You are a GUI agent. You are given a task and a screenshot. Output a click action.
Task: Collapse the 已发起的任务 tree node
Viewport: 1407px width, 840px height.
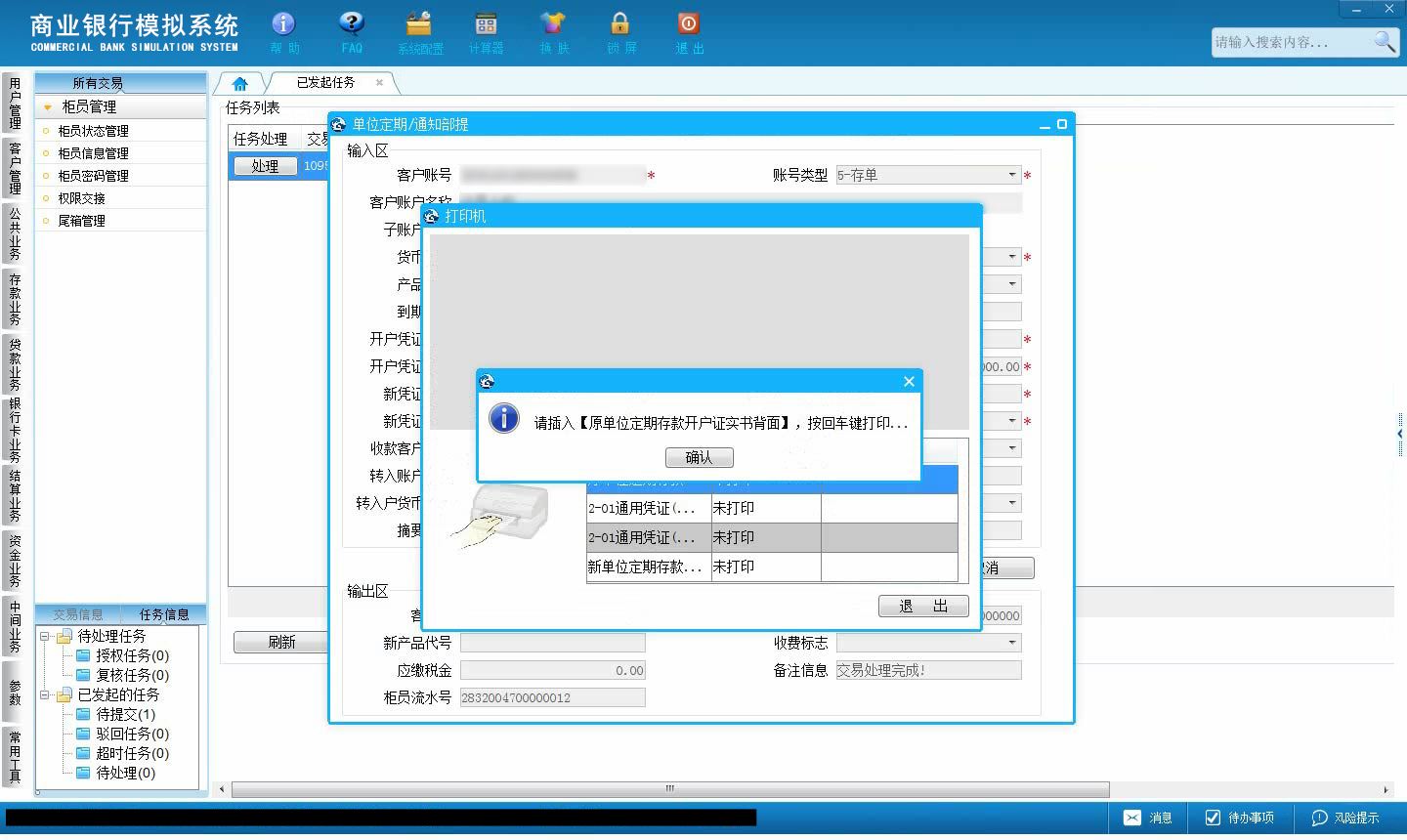click(44, 694)
